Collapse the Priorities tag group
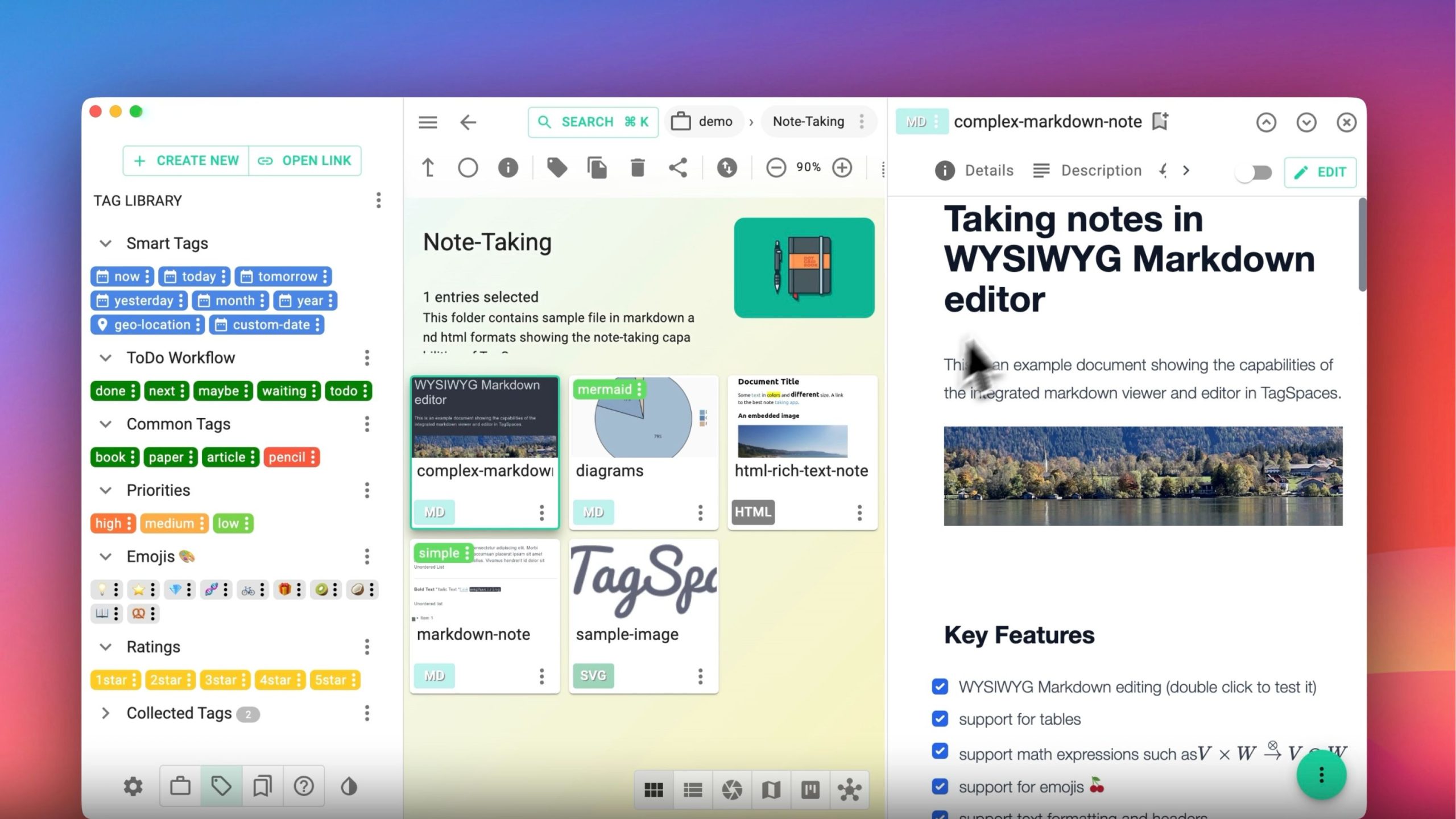1456x819 pixels. [x=105, y=490]
